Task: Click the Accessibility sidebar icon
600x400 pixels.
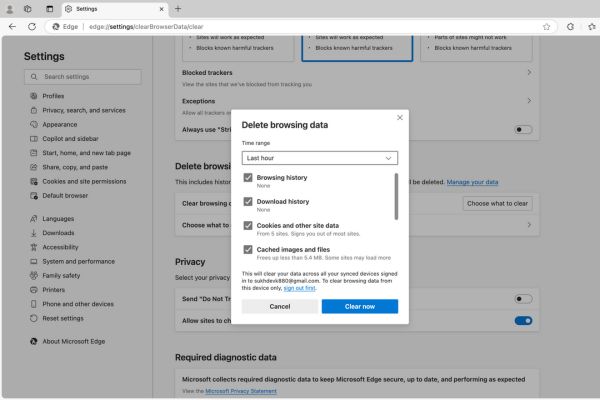Action: [x=34, y=247]
